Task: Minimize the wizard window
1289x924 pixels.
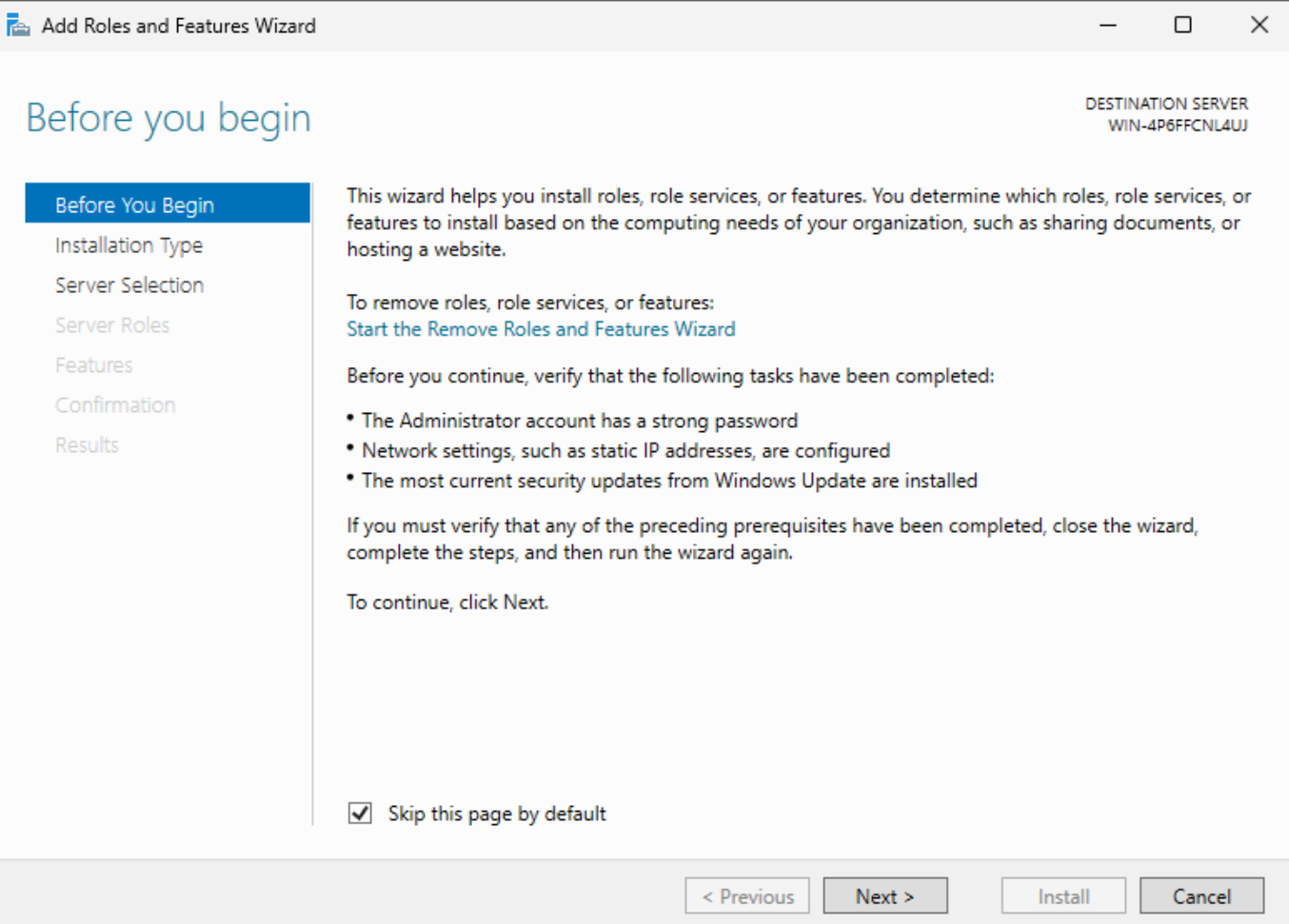Action: 1108,25
